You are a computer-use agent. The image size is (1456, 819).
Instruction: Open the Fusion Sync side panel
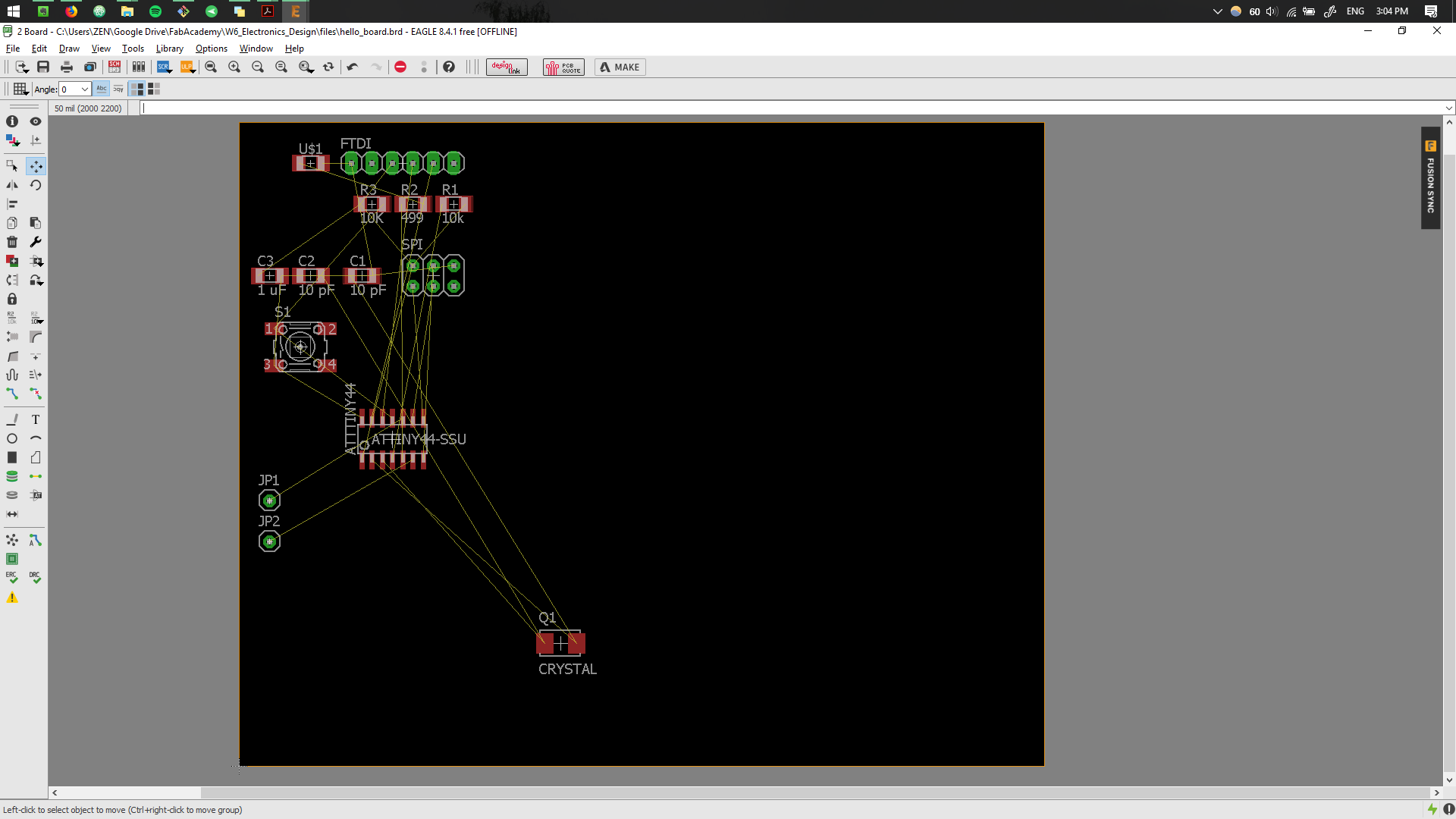tap(1430, 178)
